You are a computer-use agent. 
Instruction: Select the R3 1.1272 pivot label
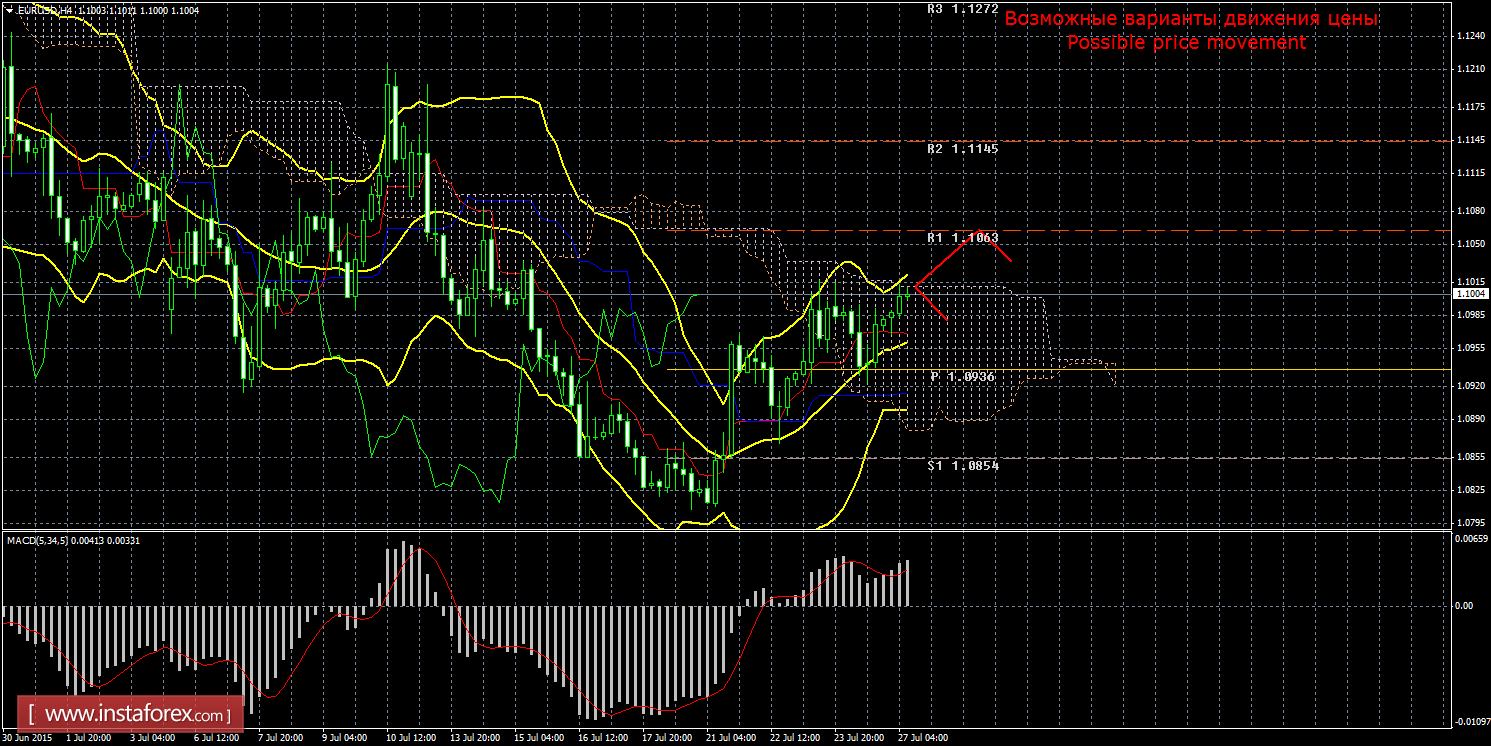coord(962,8)
